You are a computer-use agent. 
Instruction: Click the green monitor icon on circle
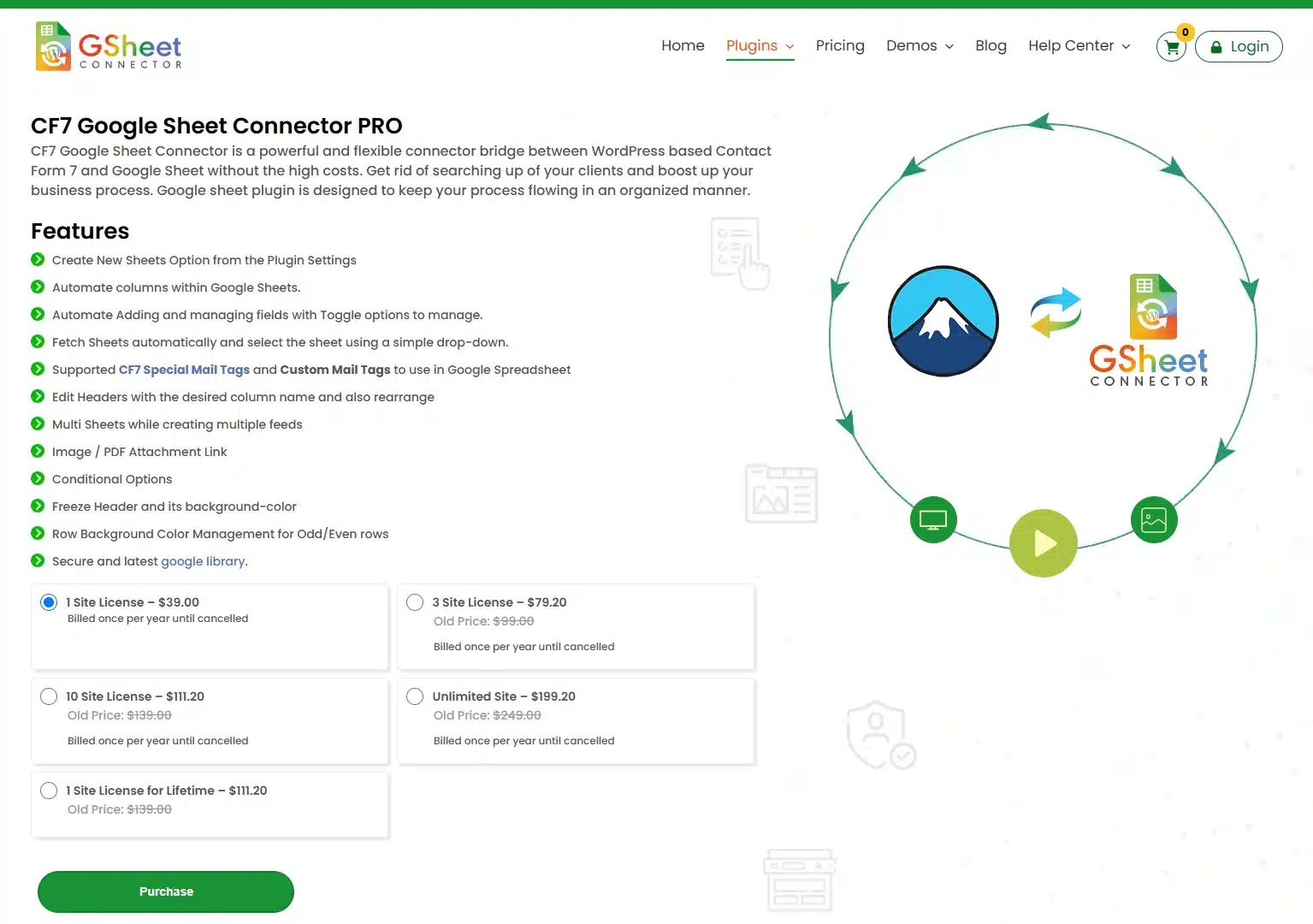point(932,519)
